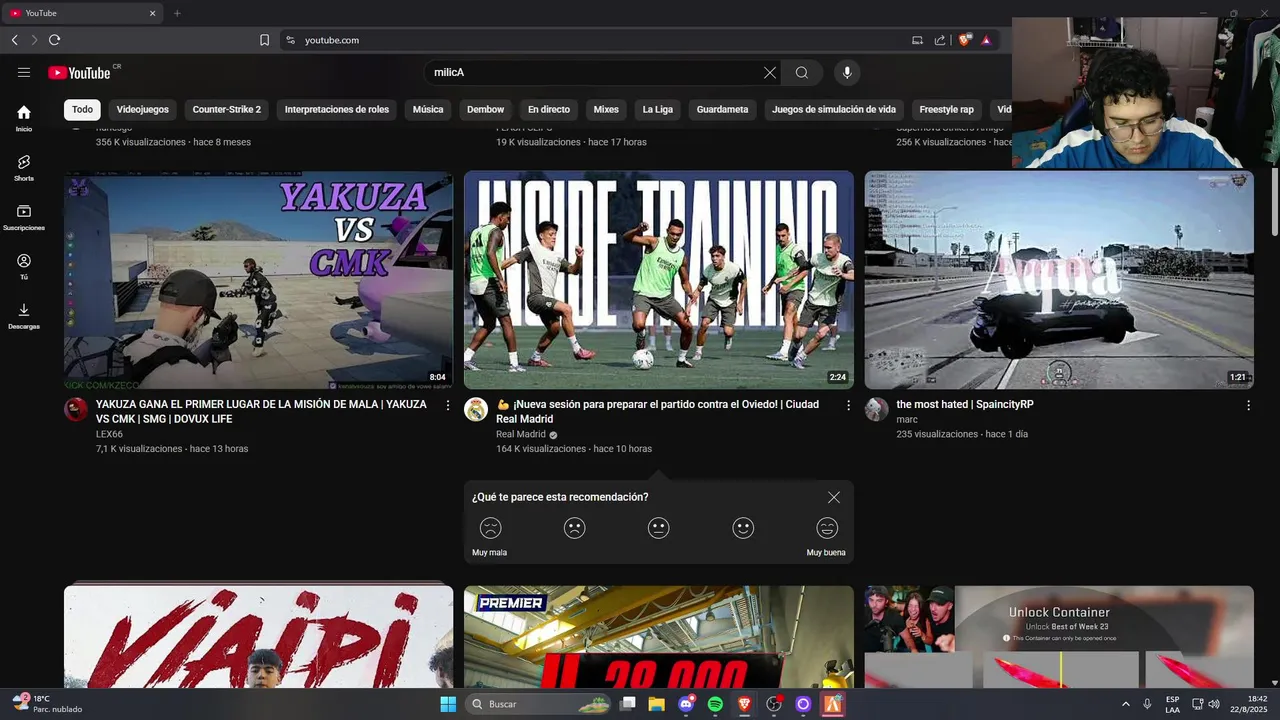Open a new browser tab
Image resolution: width=1280 pixels, height=720 pixels.
[177, 13]
